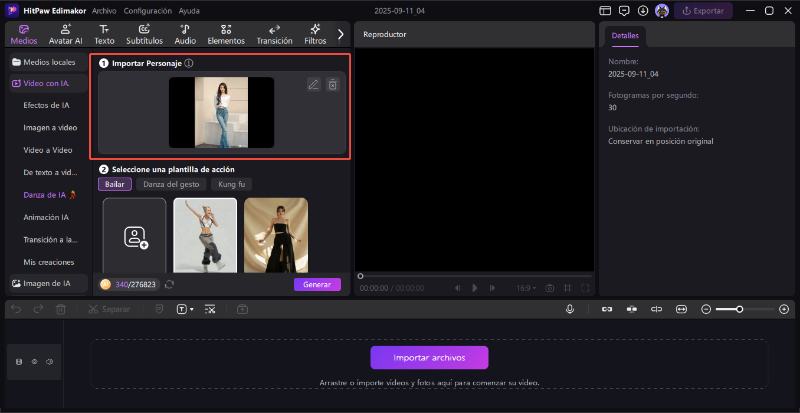This screenshot has height=413, width=800.
Task: Click the player progress bar handle
Action: tap(360, 276)
